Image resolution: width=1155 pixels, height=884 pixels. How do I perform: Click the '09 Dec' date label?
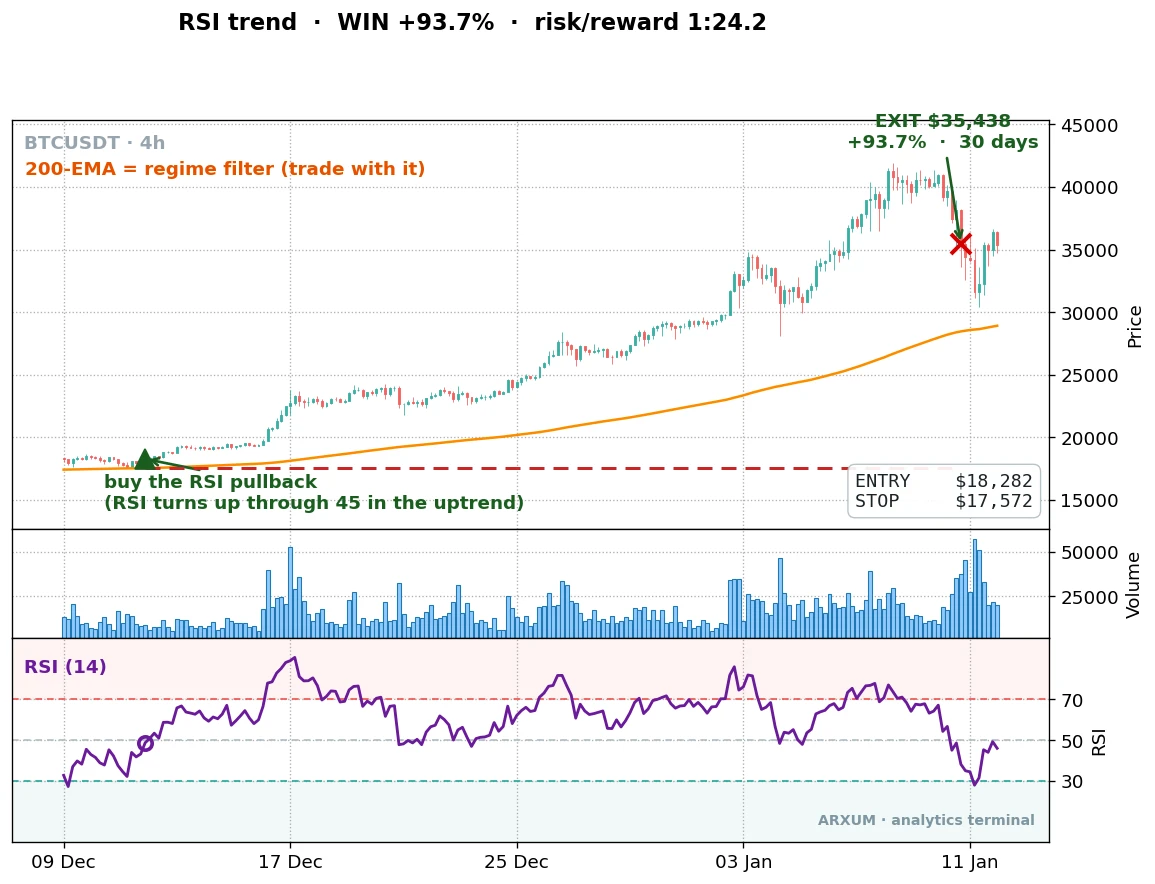click(x=63, y=862)
